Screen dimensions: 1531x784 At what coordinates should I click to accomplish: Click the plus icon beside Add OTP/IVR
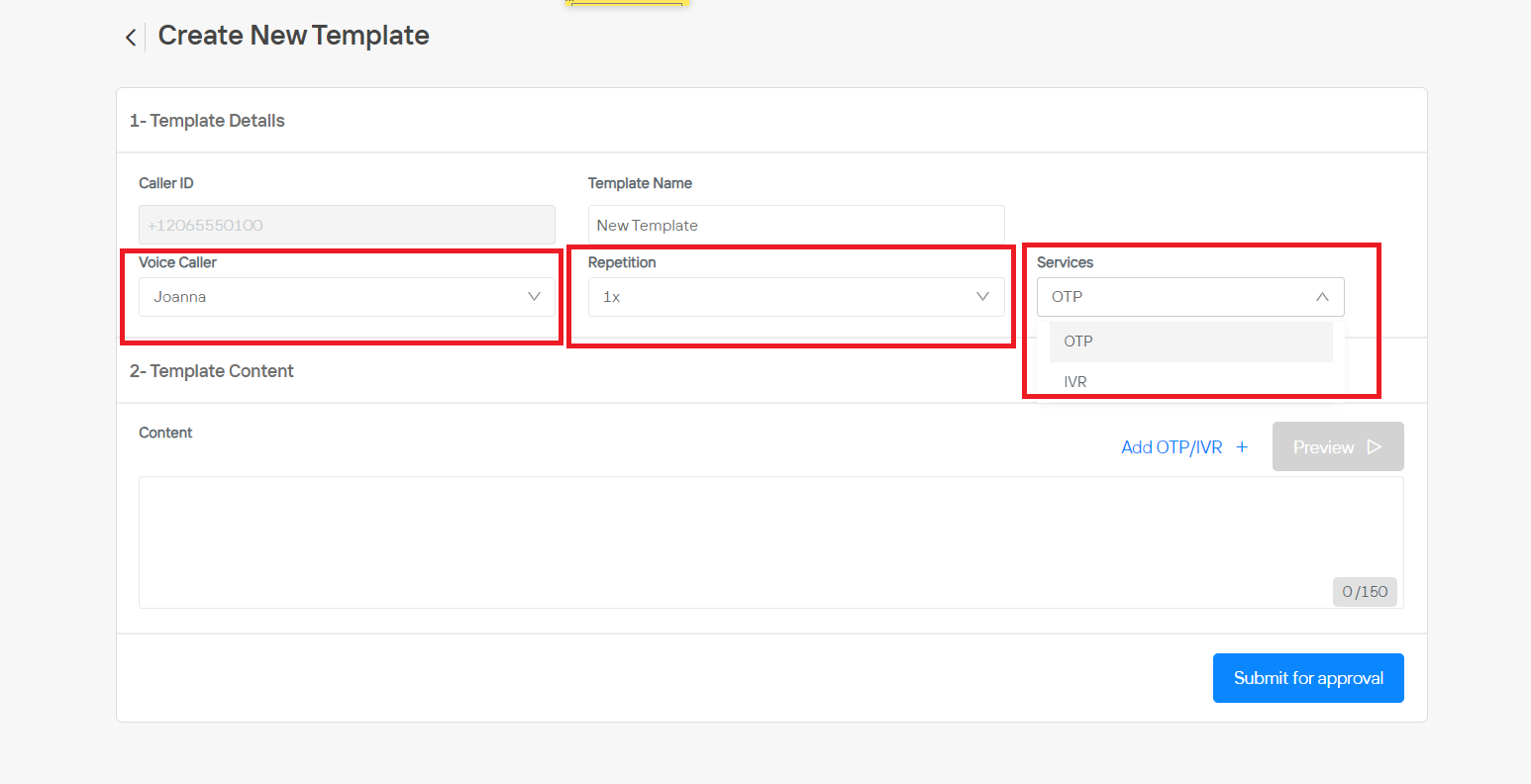[1242, 447]
